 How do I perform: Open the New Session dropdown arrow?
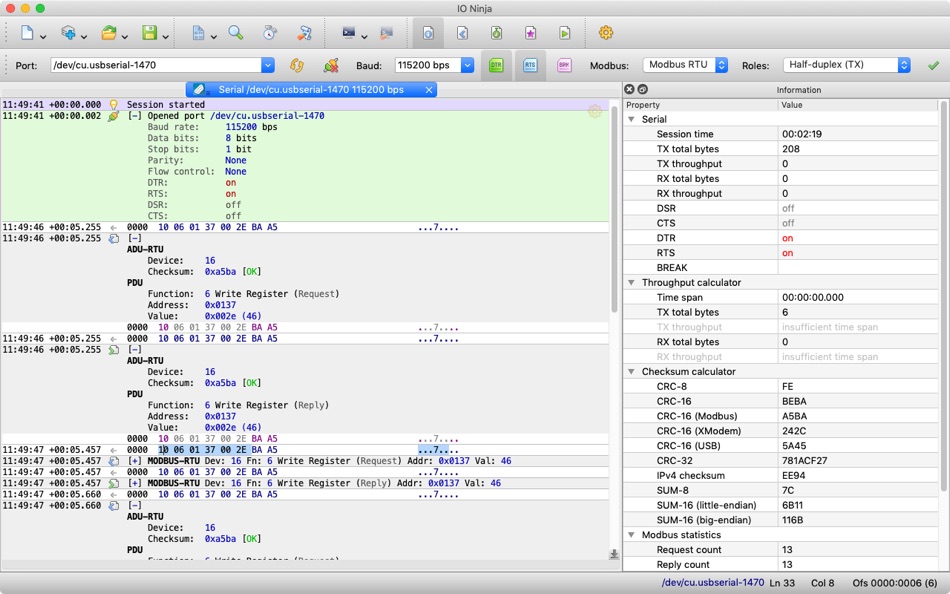pos(43,36)
